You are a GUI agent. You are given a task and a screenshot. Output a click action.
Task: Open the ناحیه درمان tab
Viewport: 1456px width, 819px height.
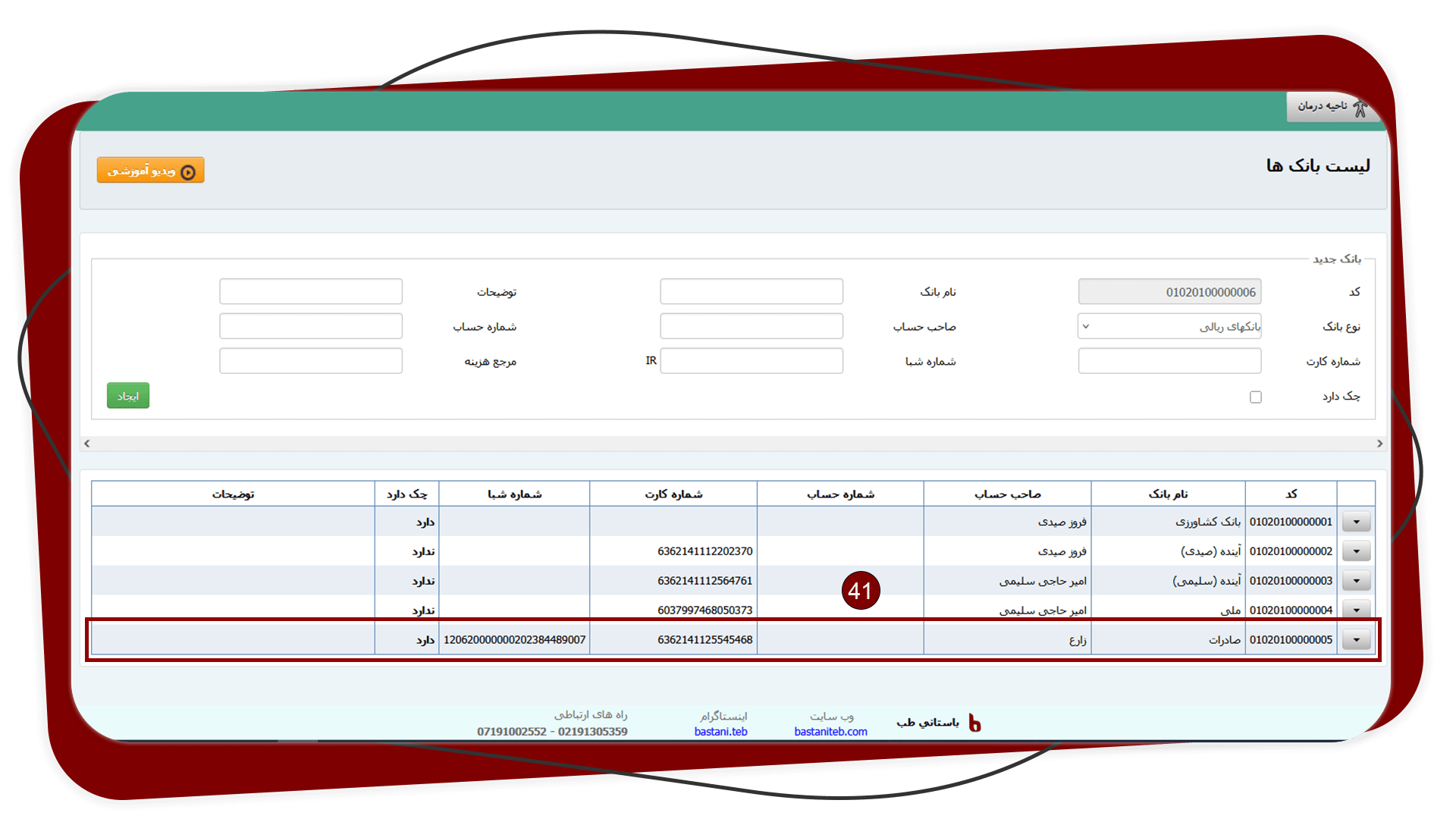click(1332, 107)
